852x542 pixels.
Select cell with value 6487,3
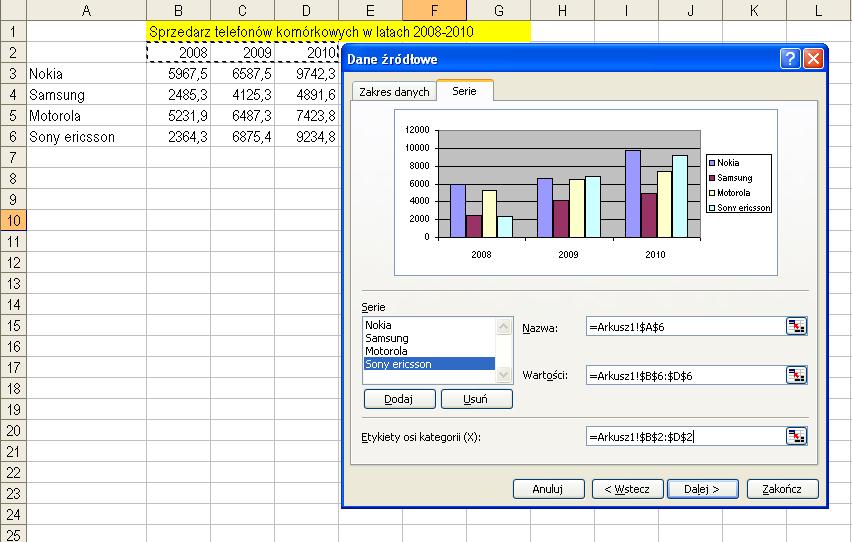[242, 116]
